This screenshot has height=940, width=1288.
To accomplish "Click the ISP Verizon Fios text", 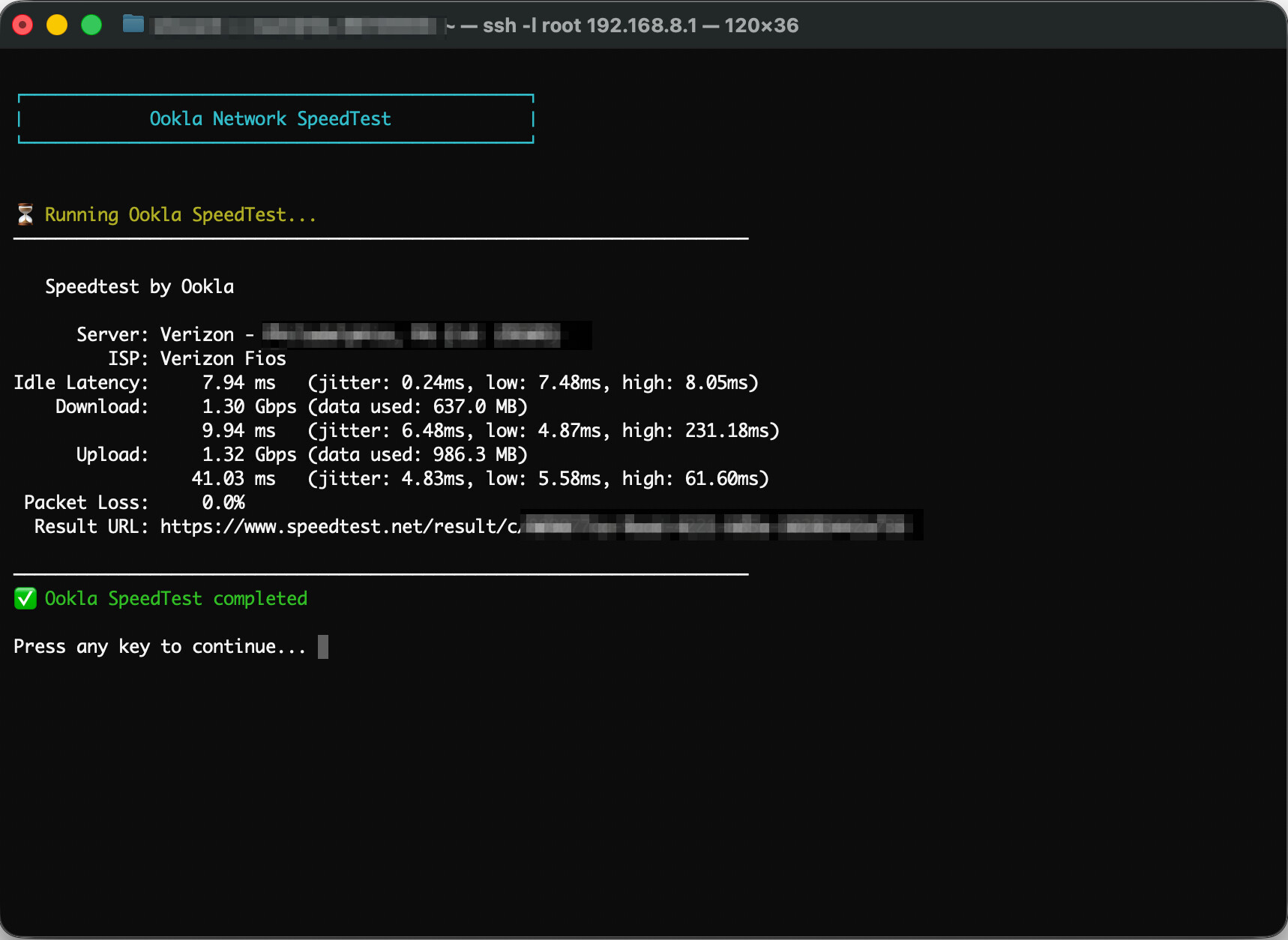I will coord(223,359).
